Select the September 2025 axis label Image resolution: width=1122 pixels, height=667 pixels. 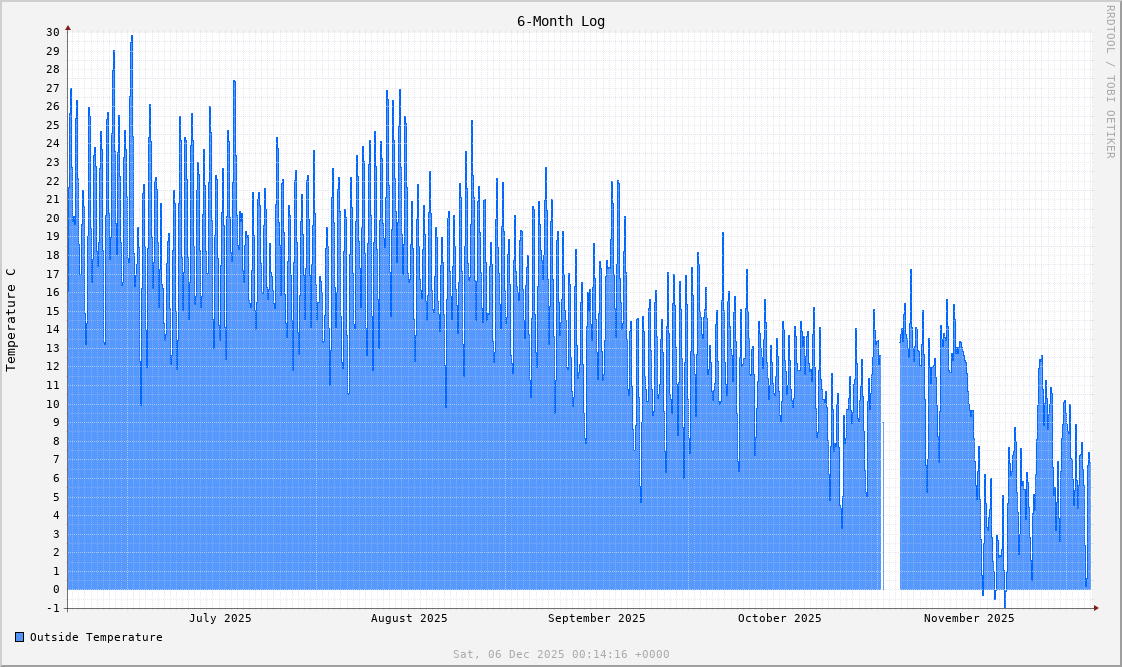(x=597, y=618)
